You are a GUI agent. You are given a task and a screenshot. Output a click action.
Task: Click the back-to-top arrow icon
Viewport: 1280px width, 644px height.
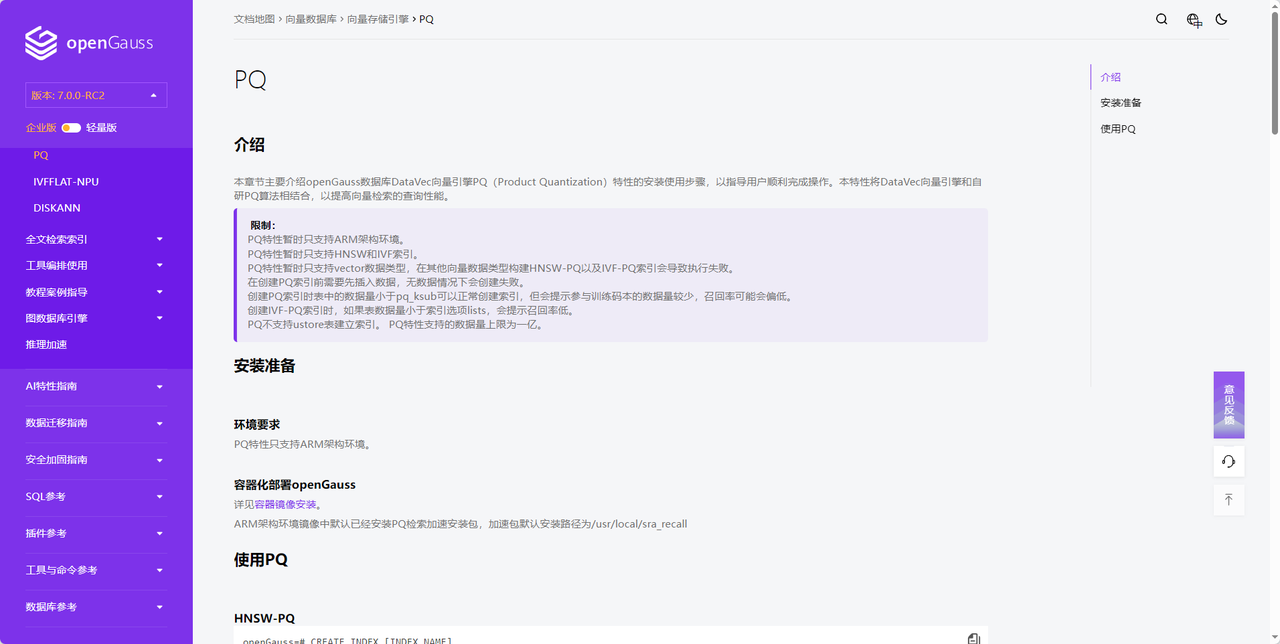pyautogui.click(x=1228, y=499)
